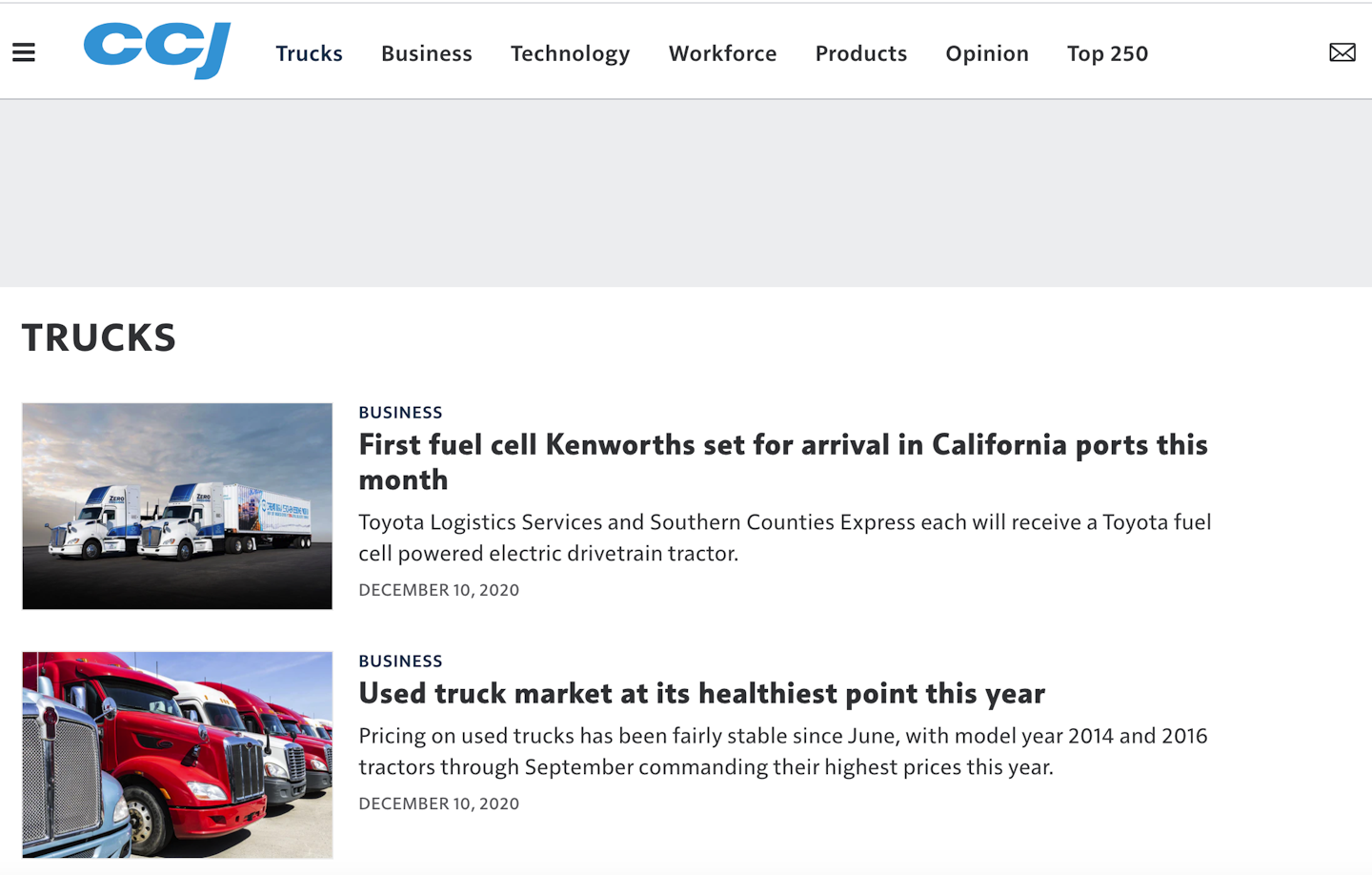Read the fuel cell article summary text
The width and height of the screenshot is (1372, 875).
click(x=784, y=537)
